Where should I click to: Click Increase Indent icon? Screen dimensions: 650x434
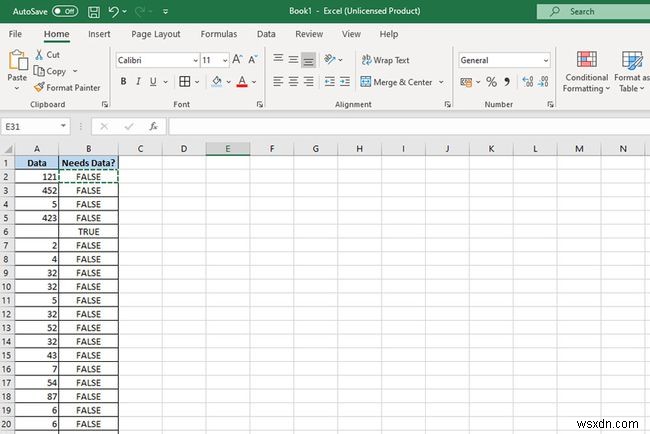pos(345,82)
